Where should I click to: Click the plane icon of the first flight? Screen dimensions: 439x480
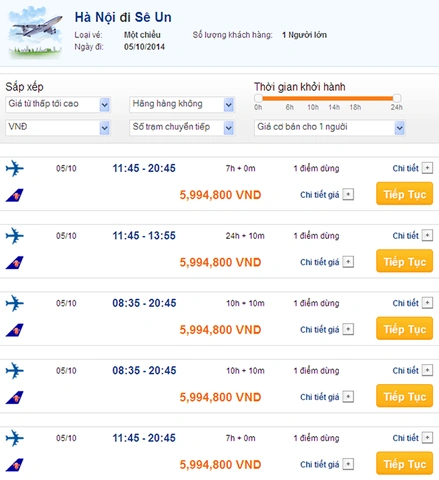(15, 168)
